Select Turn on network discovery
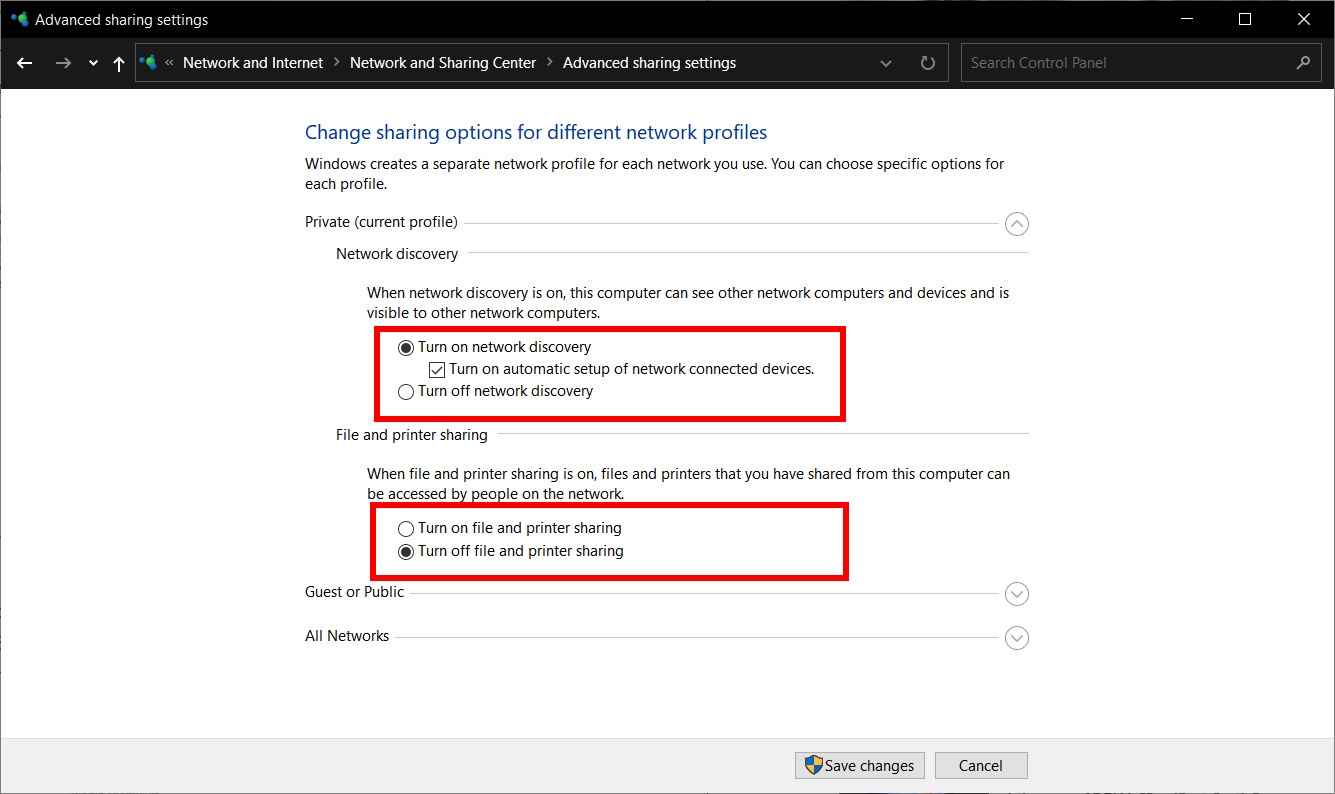The image size is (1335, 794). pos(495,347)
